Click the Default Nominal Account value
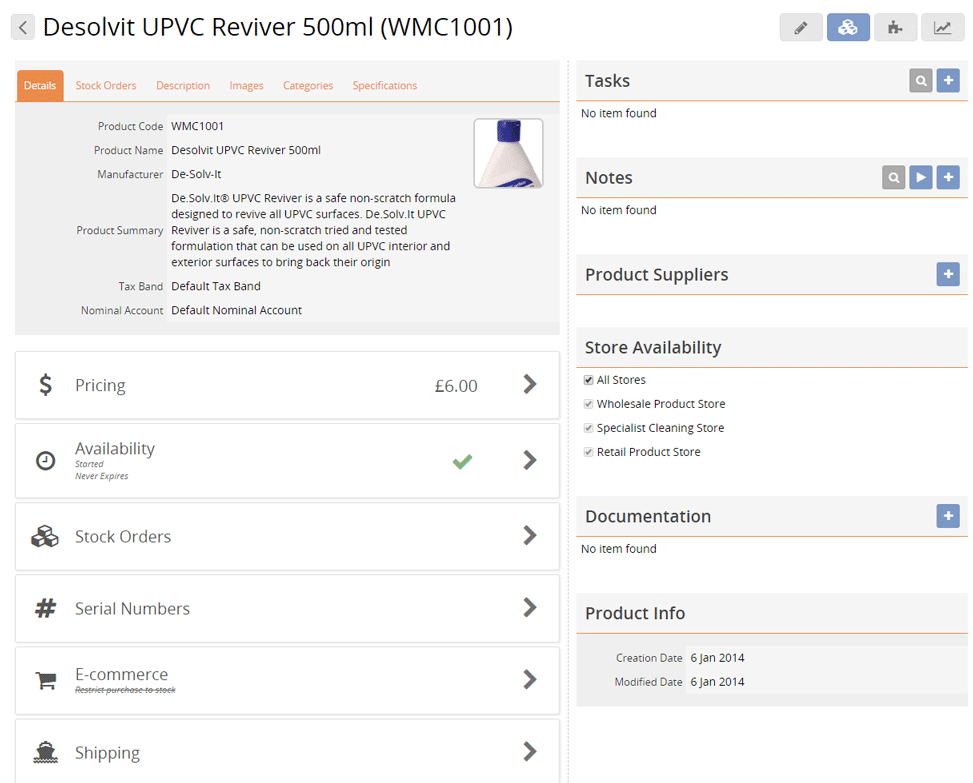The image size is (973, 783). click(236, 310)
